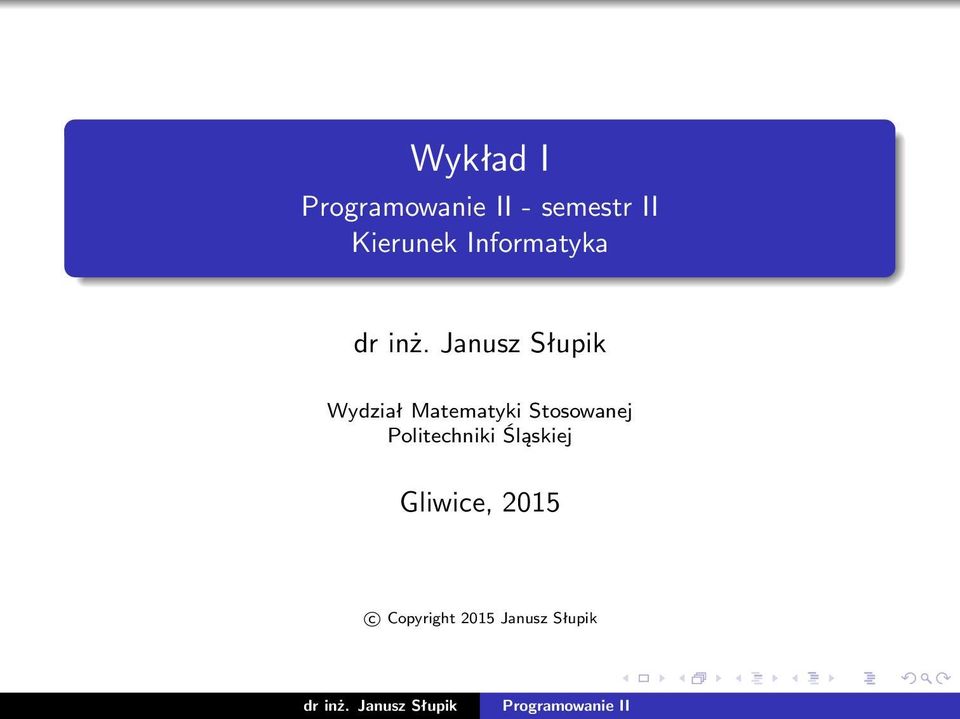Go to the previous slide using the left arrow

[626, 678]
